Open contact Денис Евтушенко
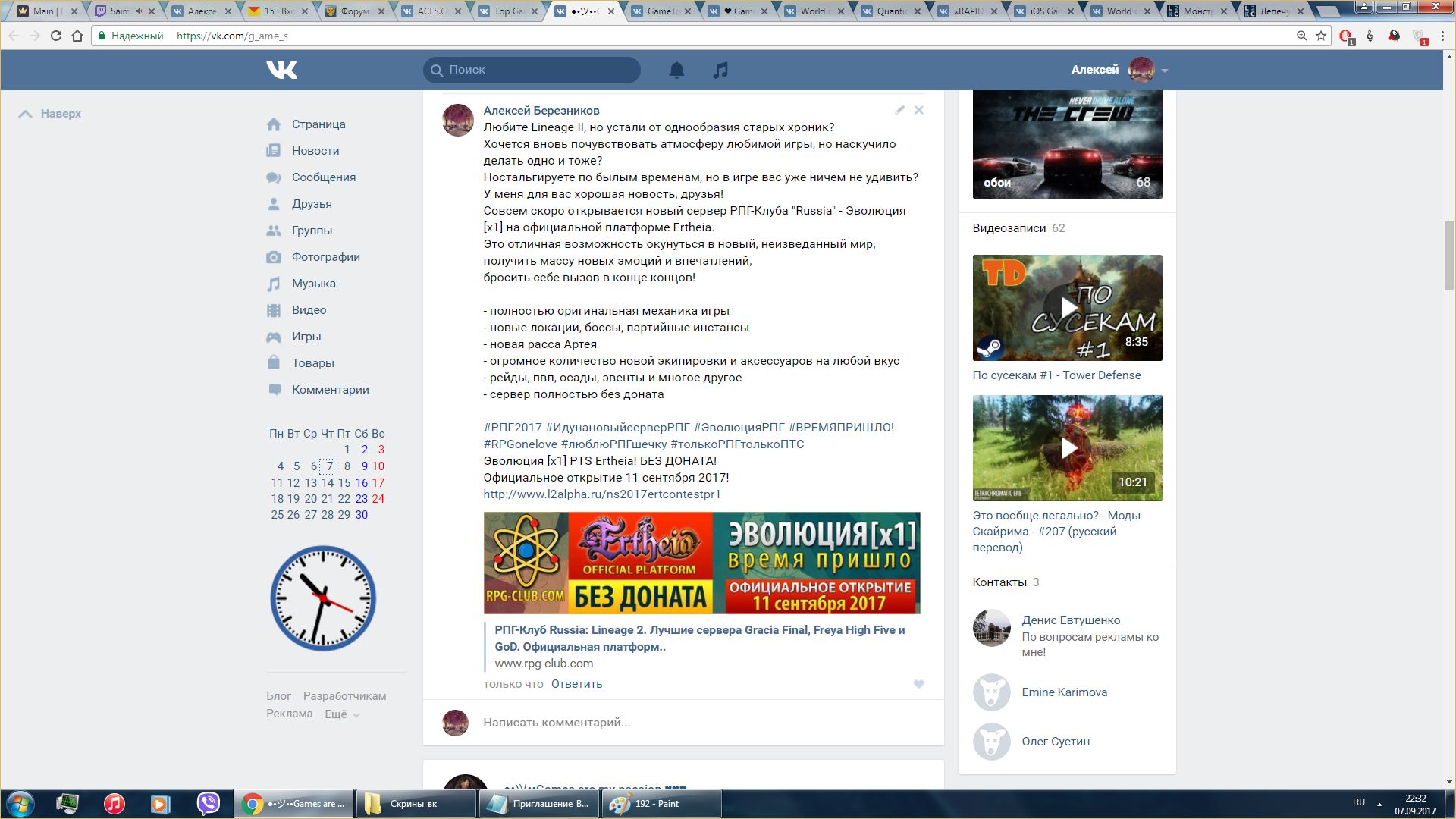 coord(1071,620)
